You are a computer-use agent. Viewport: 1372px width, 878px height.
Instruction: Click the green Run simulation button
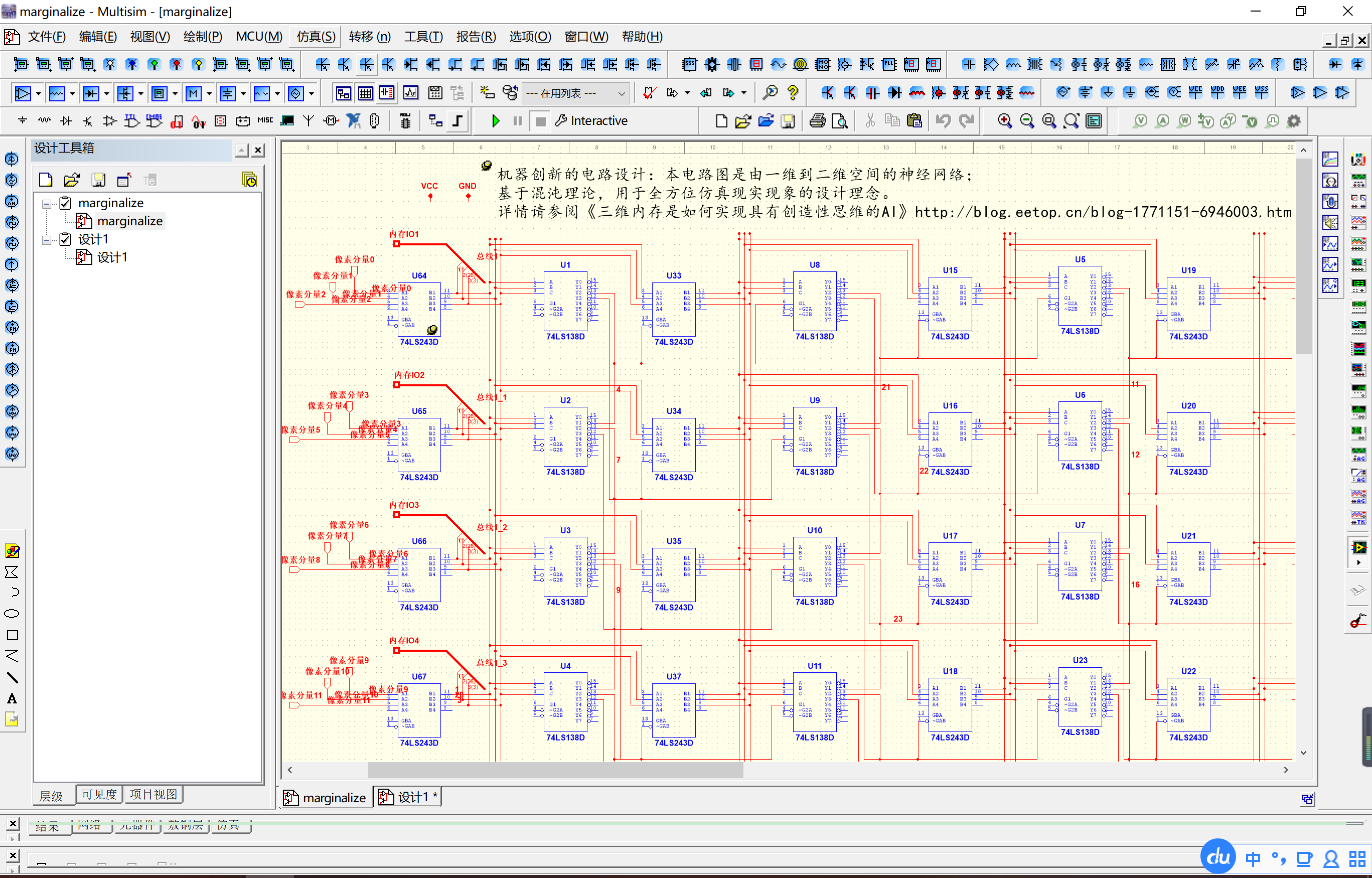point(495,121)
